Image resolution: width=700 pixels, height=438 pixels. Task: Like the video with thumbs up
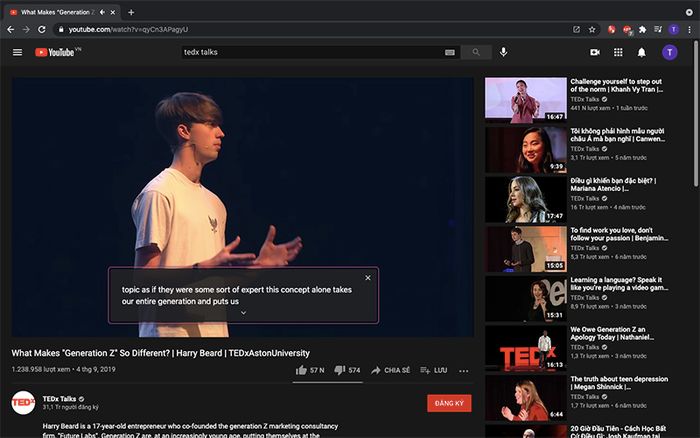tap(310, 370)
